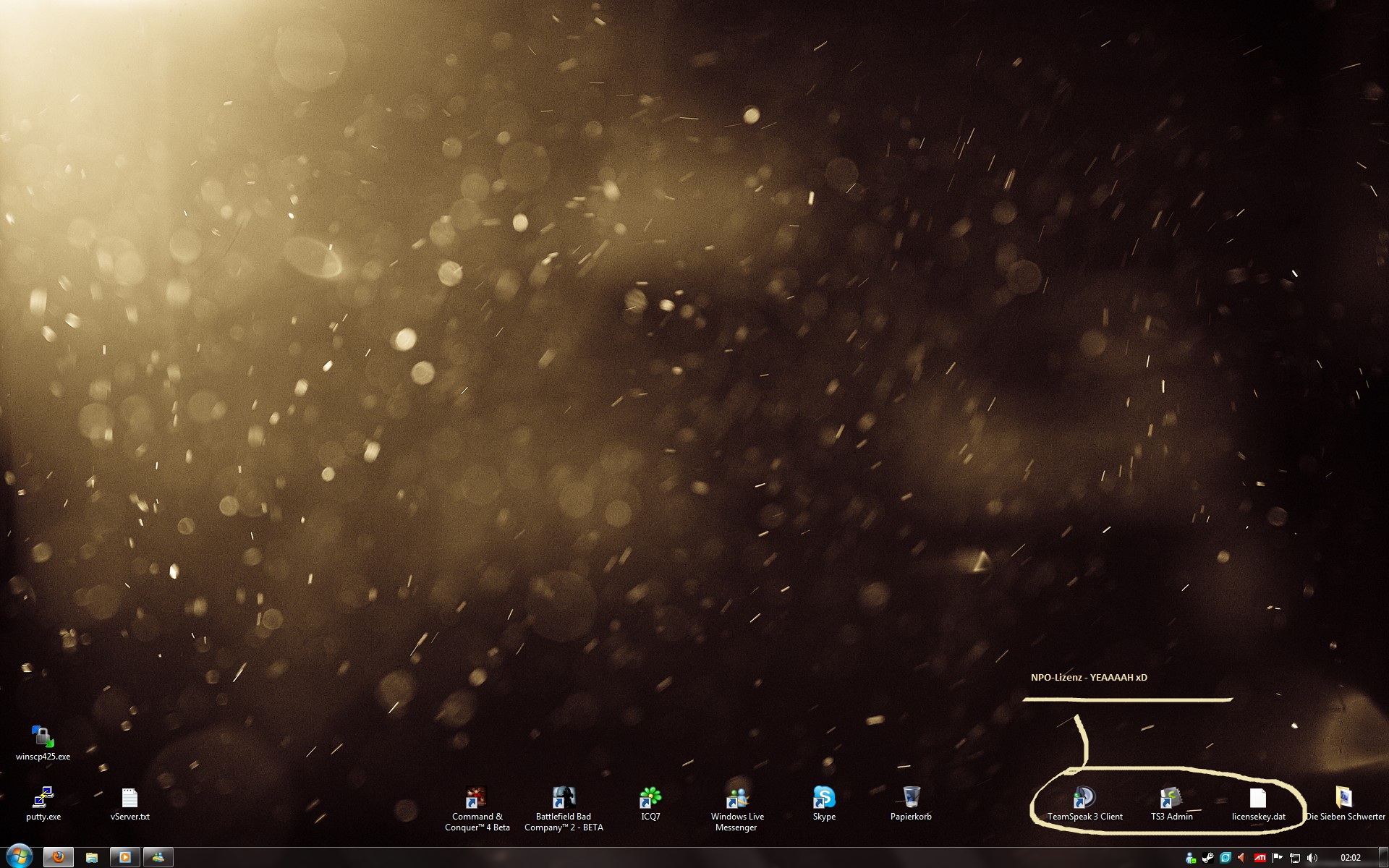Image resolution: width=1389 pixels, height=868 pixels.
Task: Open the volume speaker tray control
Action: tap(1312, 858)
